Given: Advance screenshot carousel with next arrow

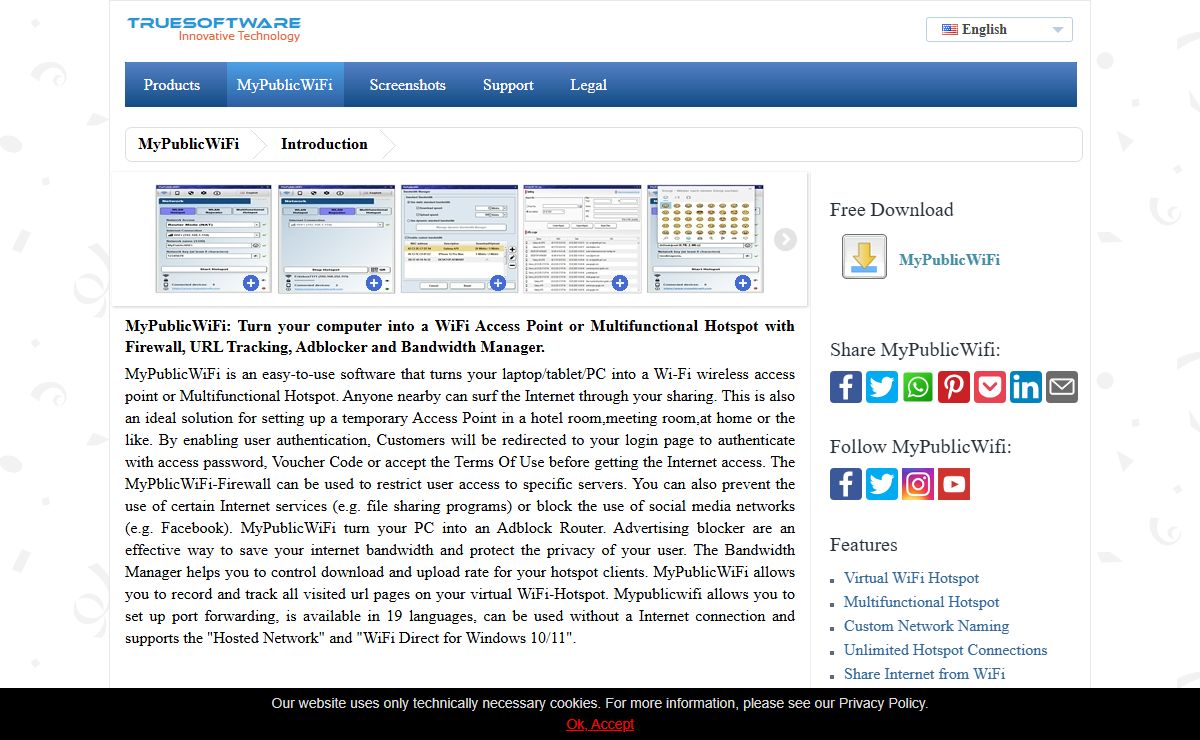Looking at the screenshot, I should (785, 239).
